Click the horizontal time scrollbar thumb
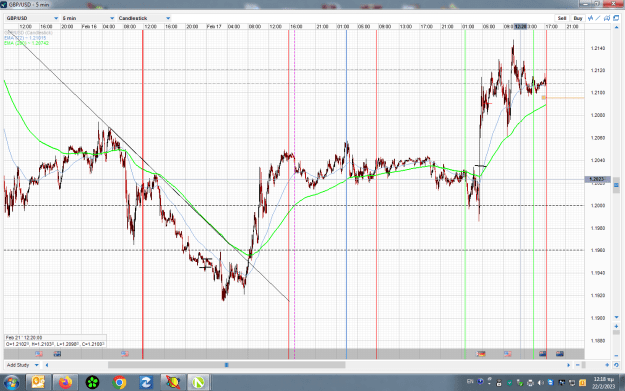The width and height of the screenshot is (625, 391). coord(226,365)
